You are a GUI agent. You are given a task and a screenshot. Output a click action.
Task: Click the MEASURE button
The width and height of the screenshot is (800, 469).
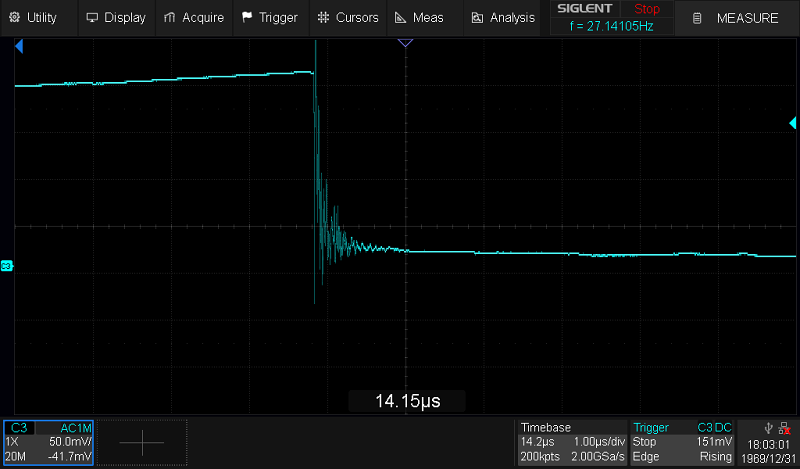pos(737,18)
